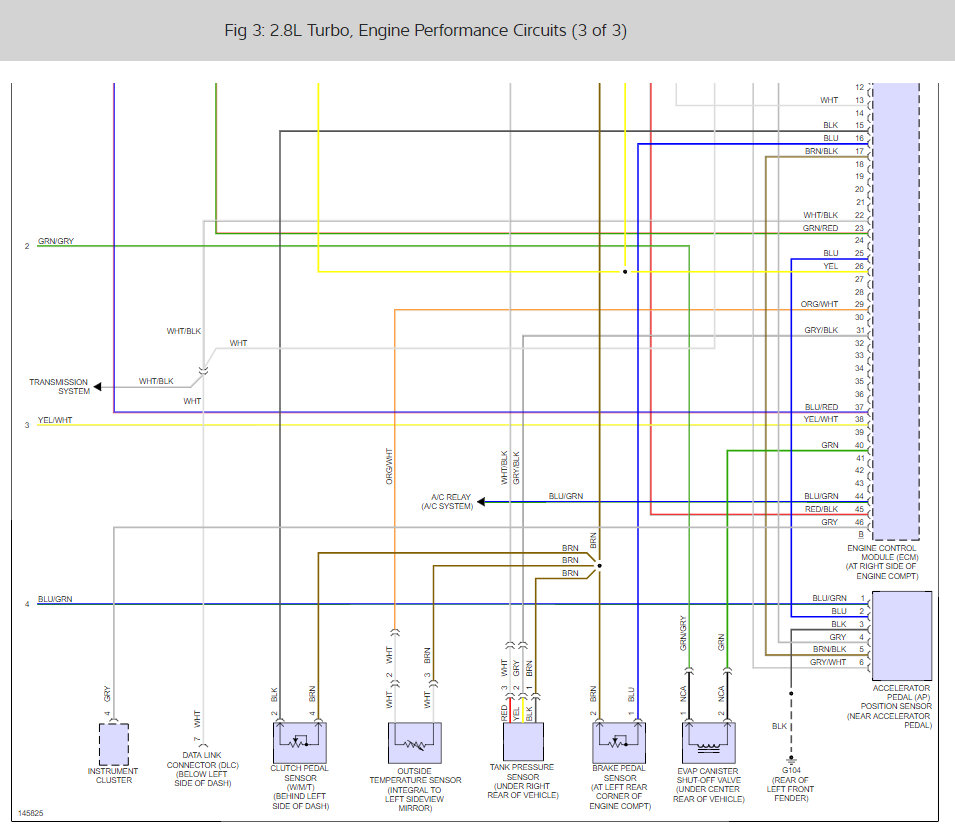Click the arrowhead pointing to A/C Relay
The height and width of the screenshot is (830, 955).
[481, 502]
